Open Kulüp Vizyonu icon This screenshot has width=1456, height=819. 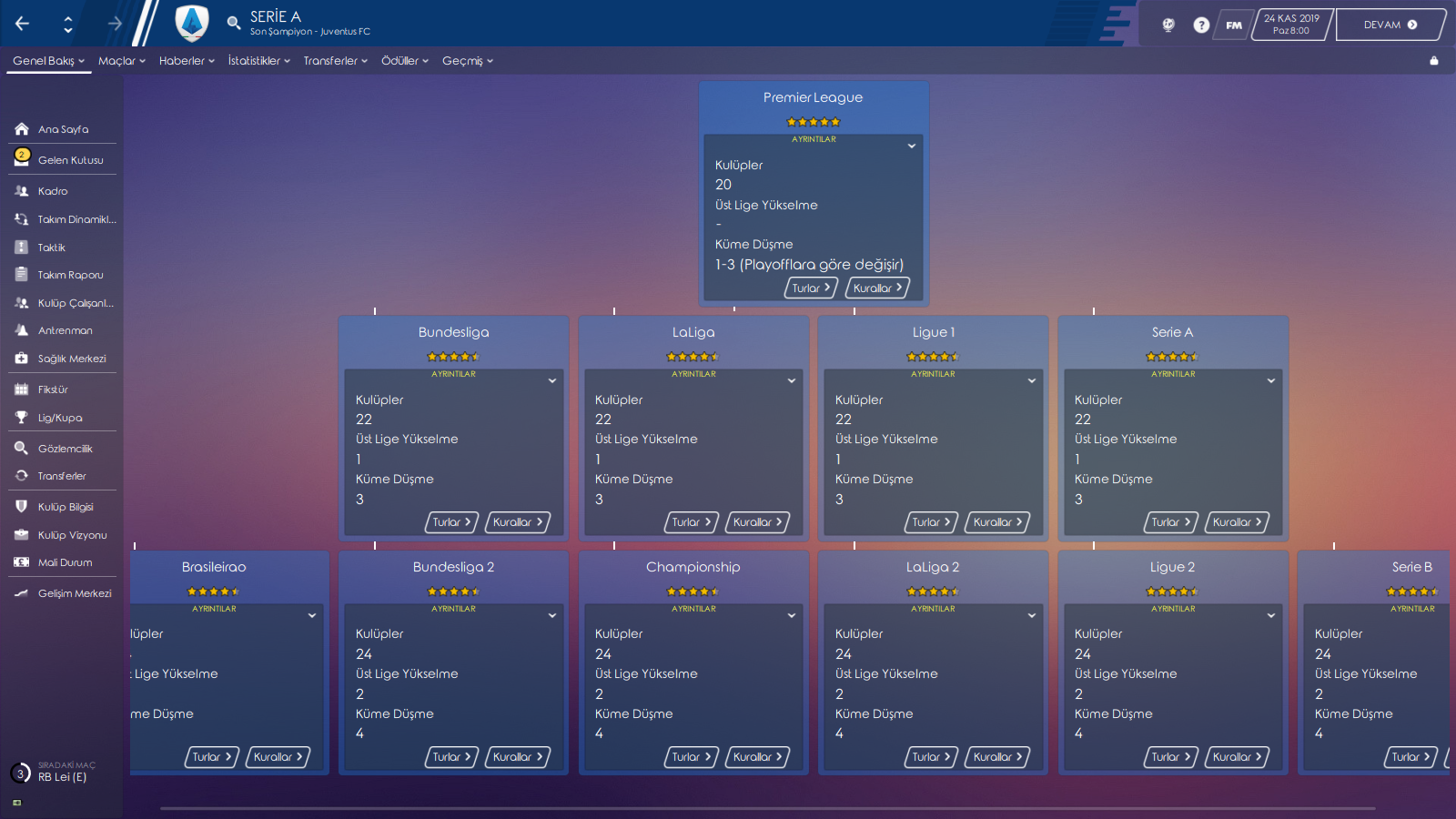[x=22, y=535]
